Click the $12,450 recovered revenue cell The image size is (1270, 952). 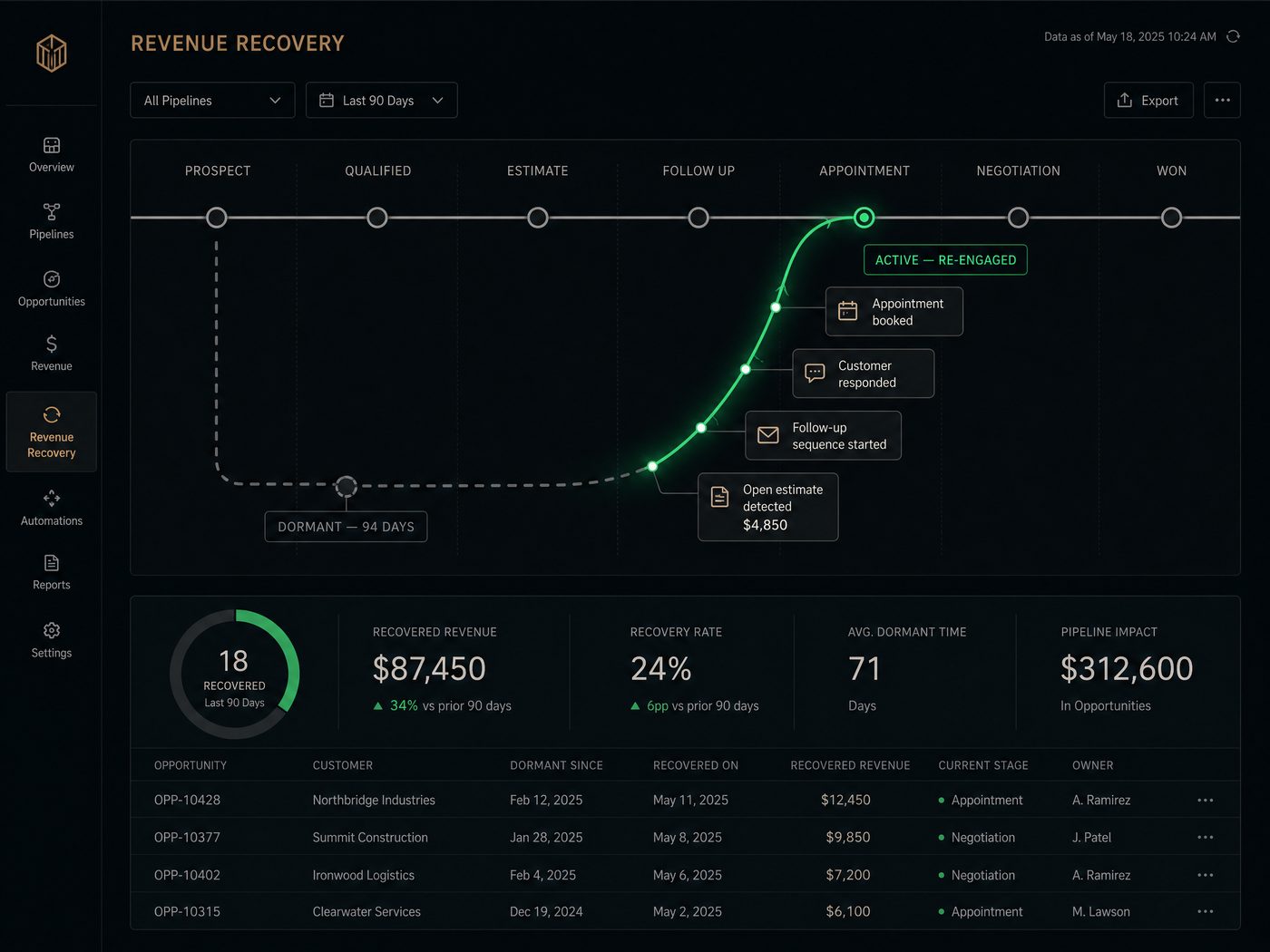(x=845, y=801)
